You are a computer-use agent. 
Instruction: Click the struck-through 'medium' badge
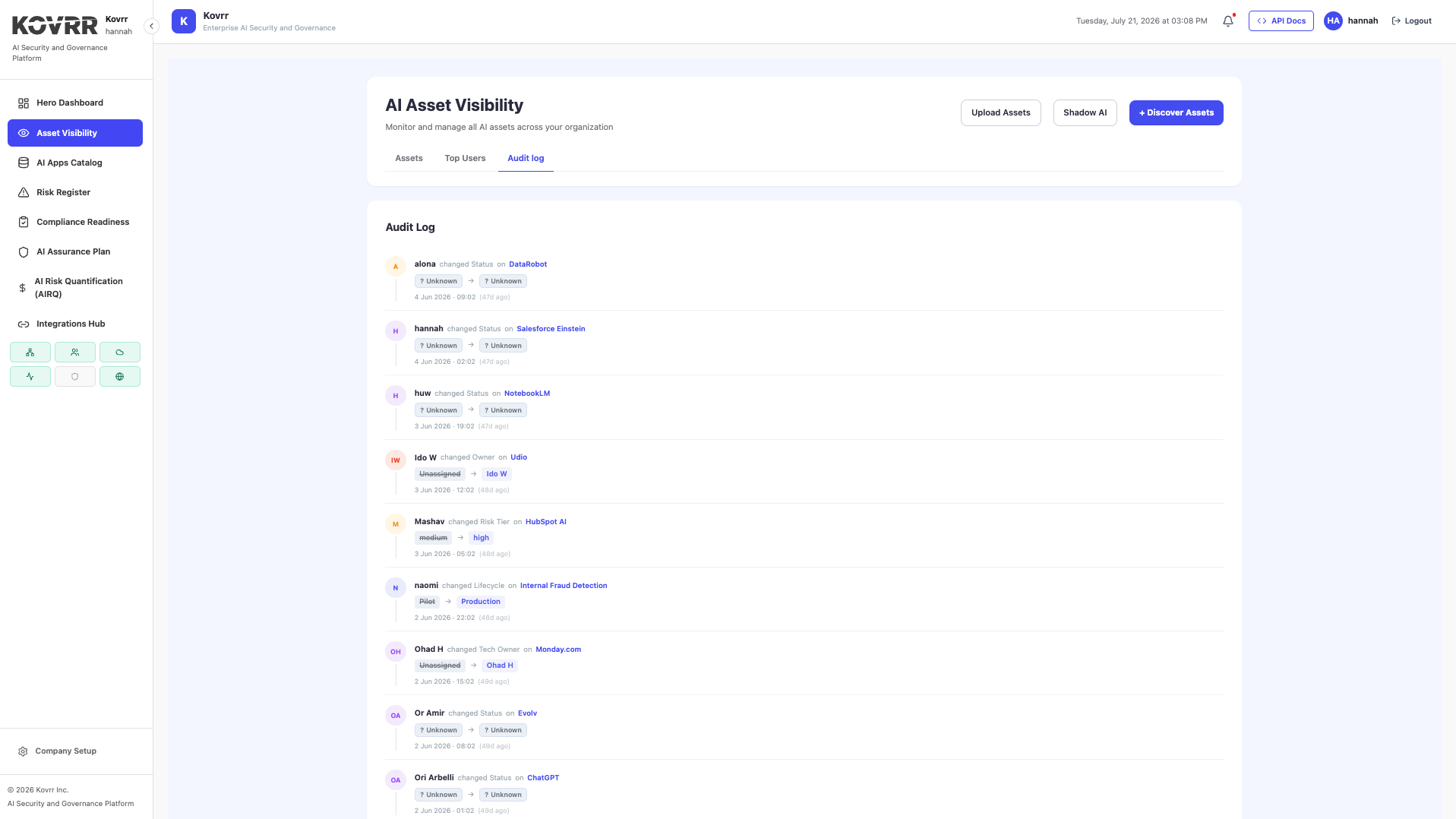(434, 538)
